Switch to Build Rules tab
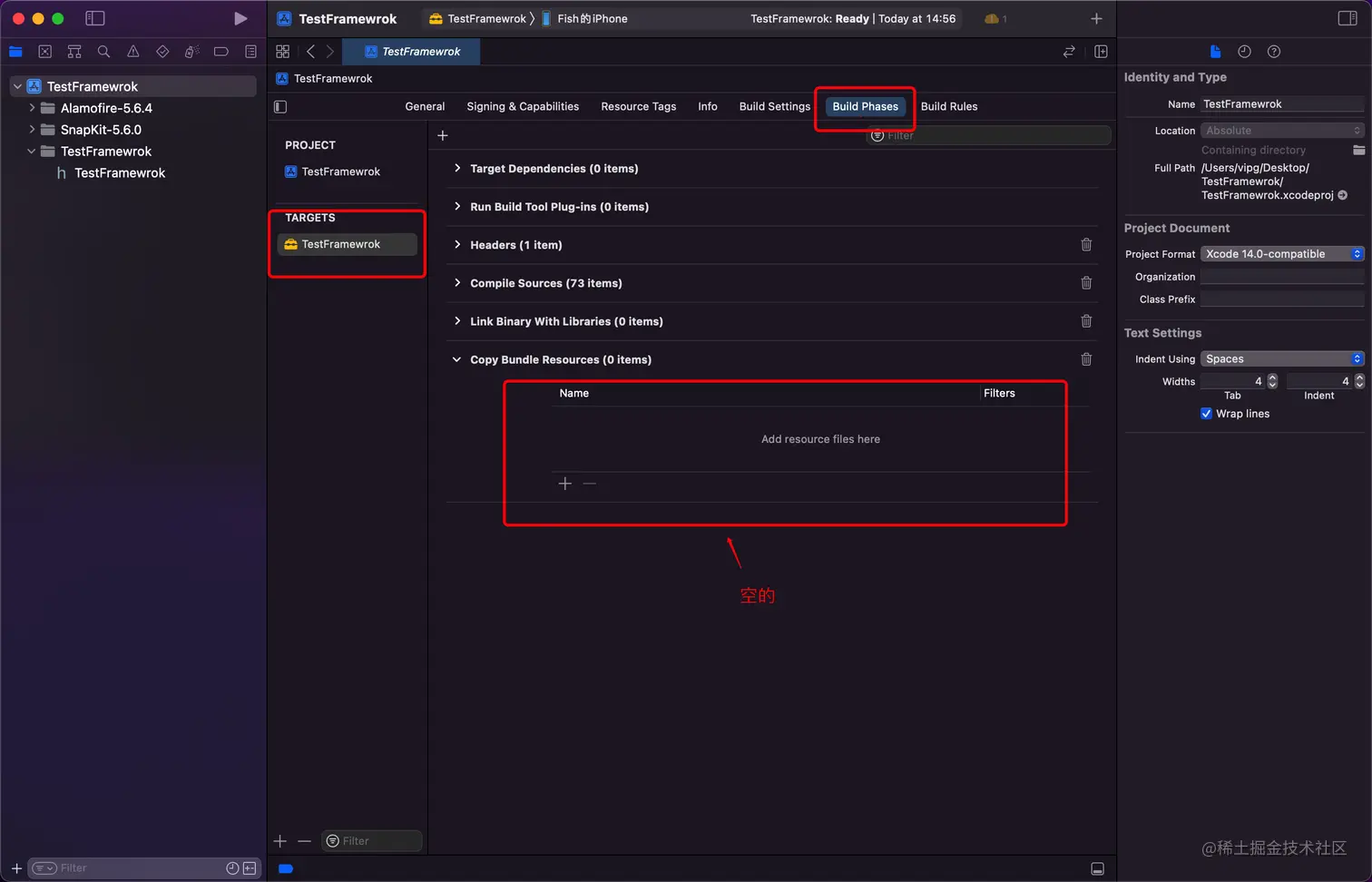This screenshot has height=882, width=1372. [949, 106]
